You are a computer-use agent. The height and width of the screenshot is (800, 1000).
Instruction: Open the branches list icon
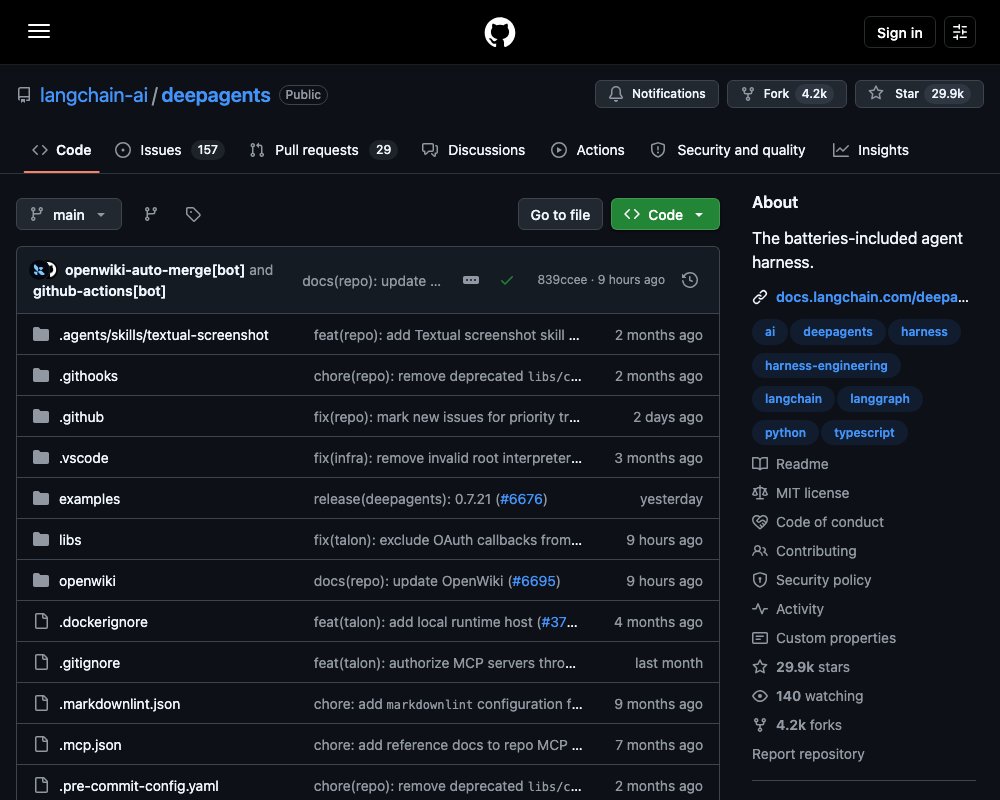(x=151, y=214)
